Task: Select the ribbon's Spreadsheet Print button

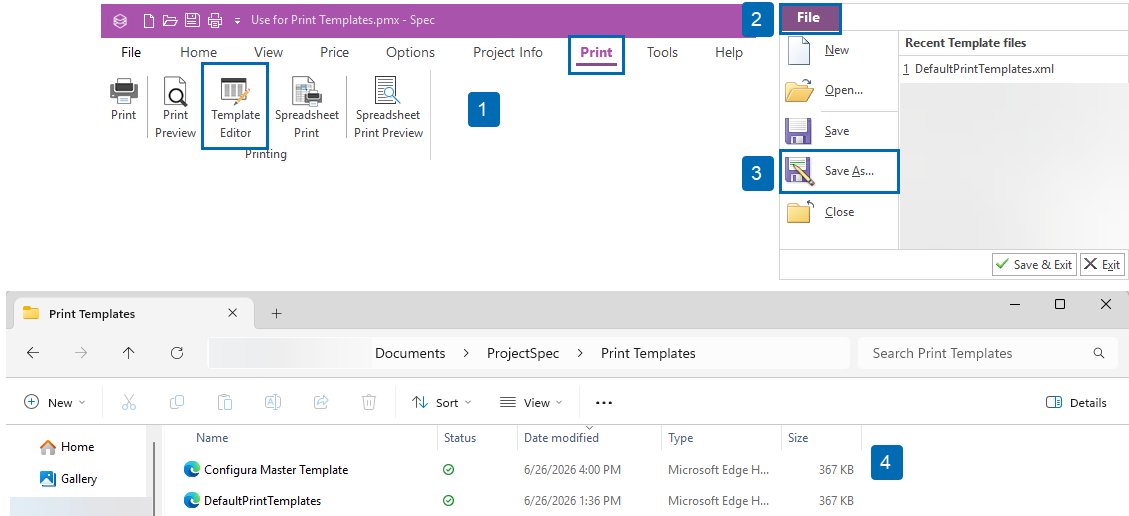Action: [307, 107]
